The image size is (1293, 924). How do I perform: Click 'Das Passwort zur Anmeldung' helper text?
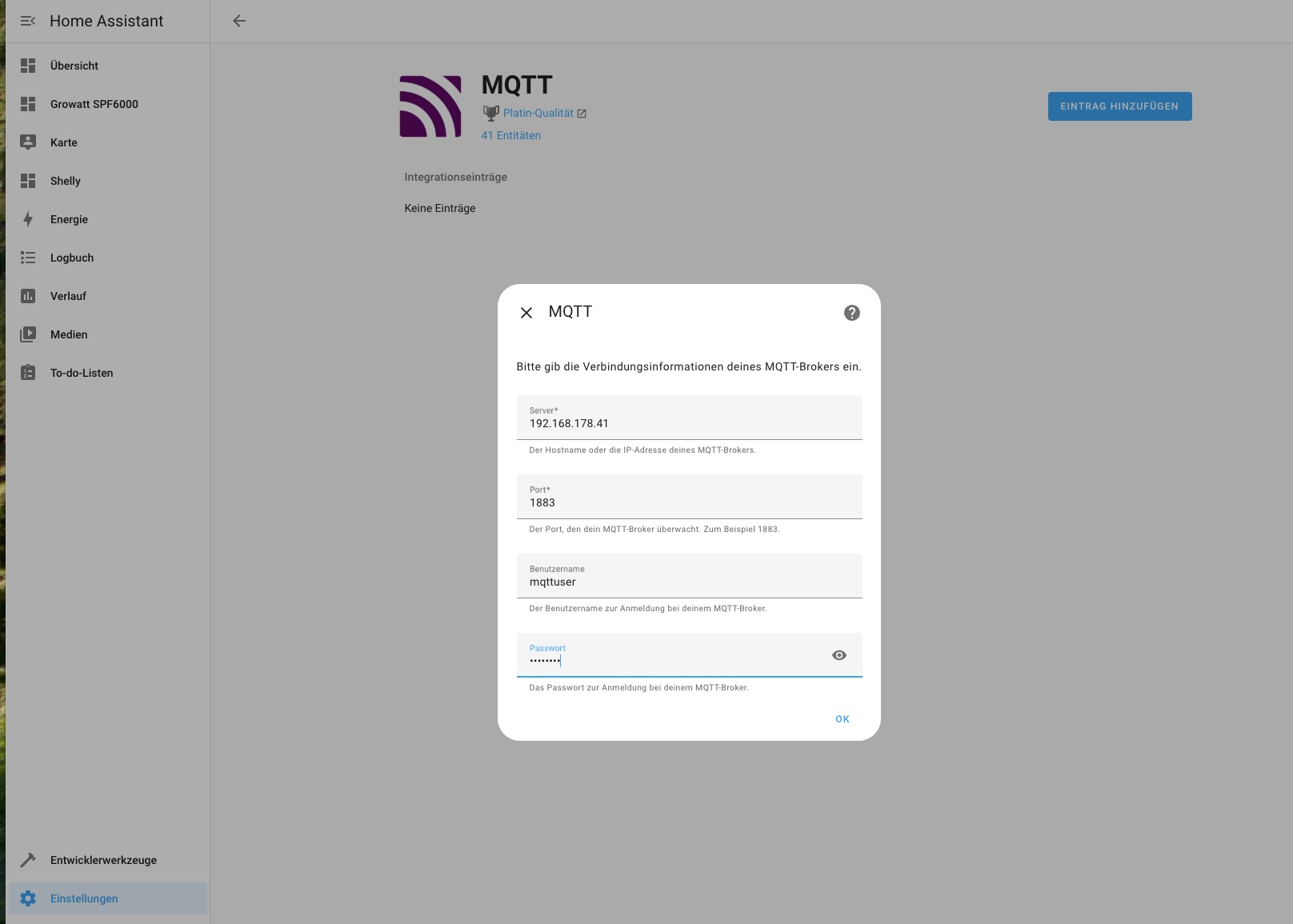coord(638,688)
